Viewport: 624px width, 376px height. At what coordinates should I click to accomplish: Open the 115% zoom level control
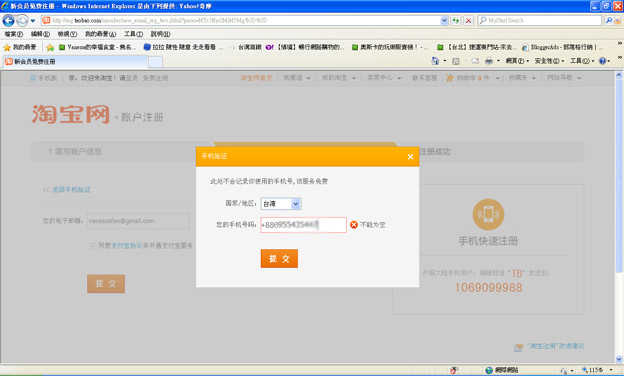click(x=597, y=370)
